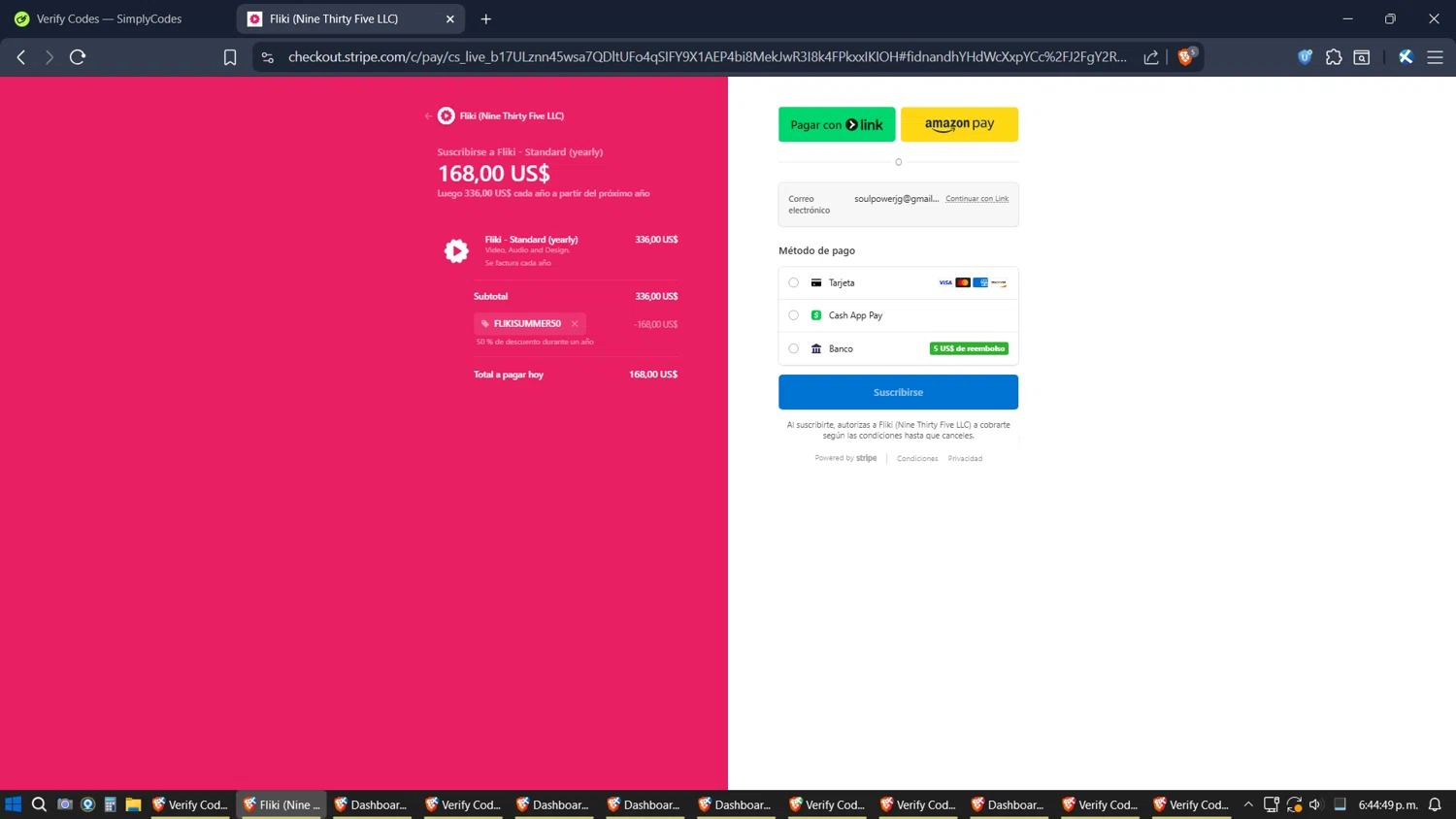Click the Total a pagar hoy label
This screenshot has height=819, width=1456.
click(x=509, y=375)
